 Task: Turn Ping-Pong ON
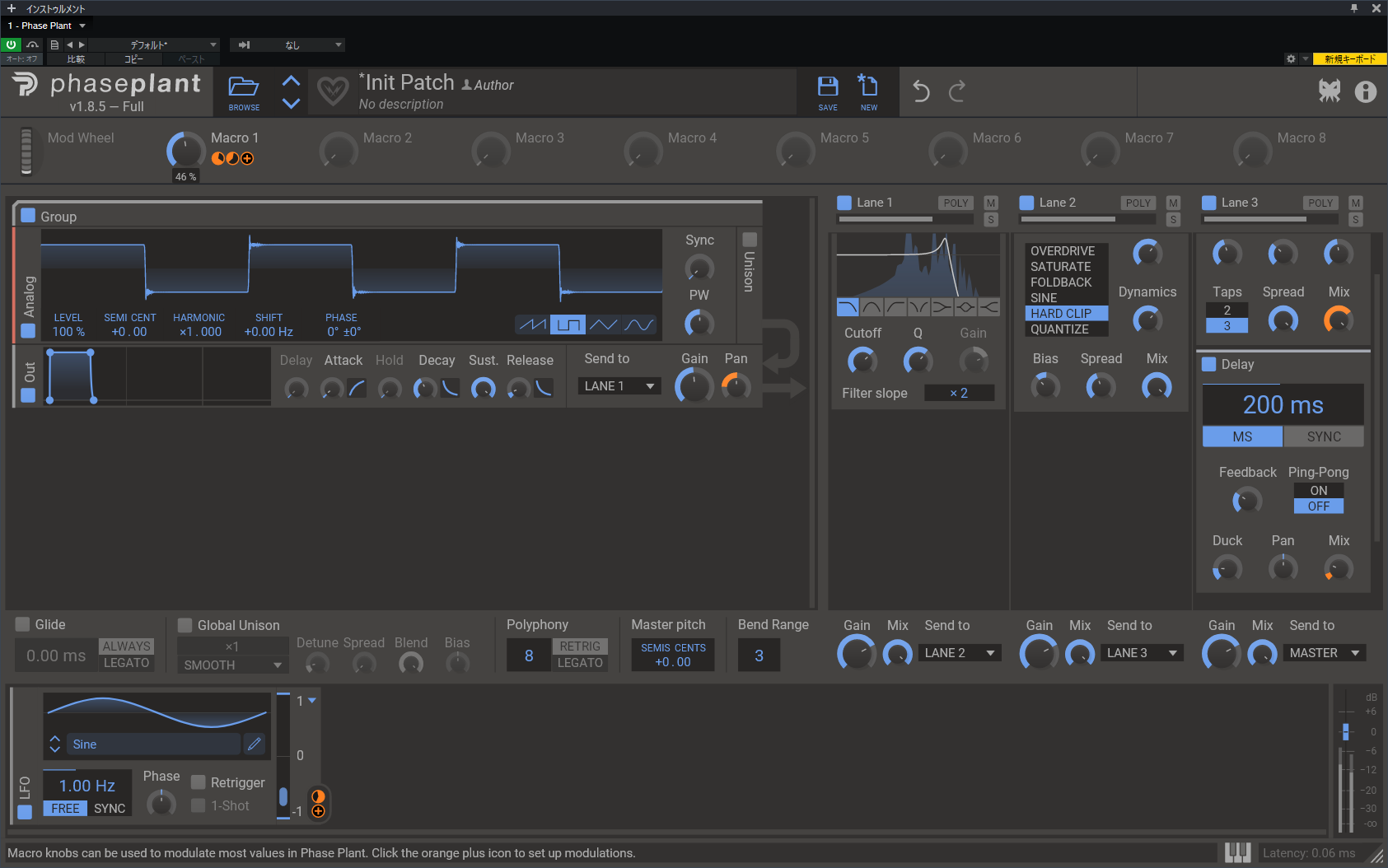[x=1319, y=490]
